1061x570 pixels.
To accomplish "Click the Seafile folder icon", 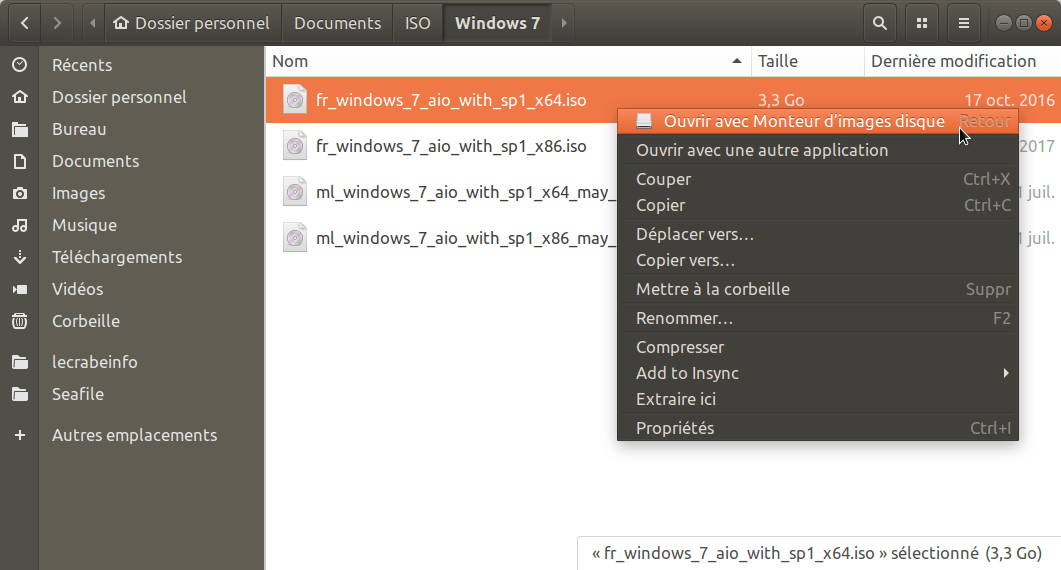I will pyautogui.click(x=20, y=394).
